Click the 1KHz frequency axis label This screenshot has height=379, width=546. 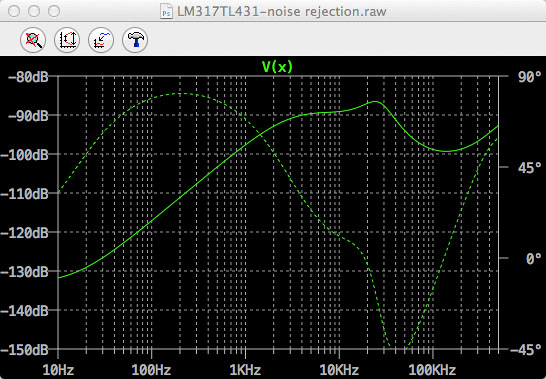245,370
